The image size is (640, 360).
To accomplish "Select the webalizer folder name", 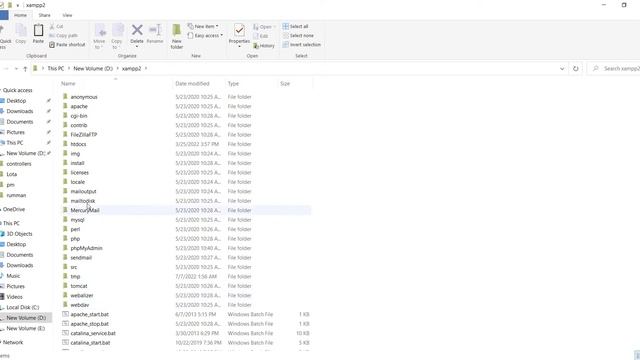I will point(82,295).
